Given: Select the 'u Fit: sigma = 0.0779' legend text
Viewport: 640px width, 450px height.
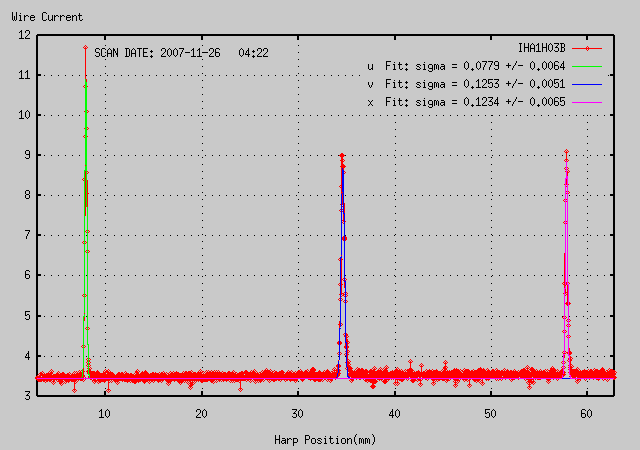Looking at the screenshot, I should tap(467, 66).
